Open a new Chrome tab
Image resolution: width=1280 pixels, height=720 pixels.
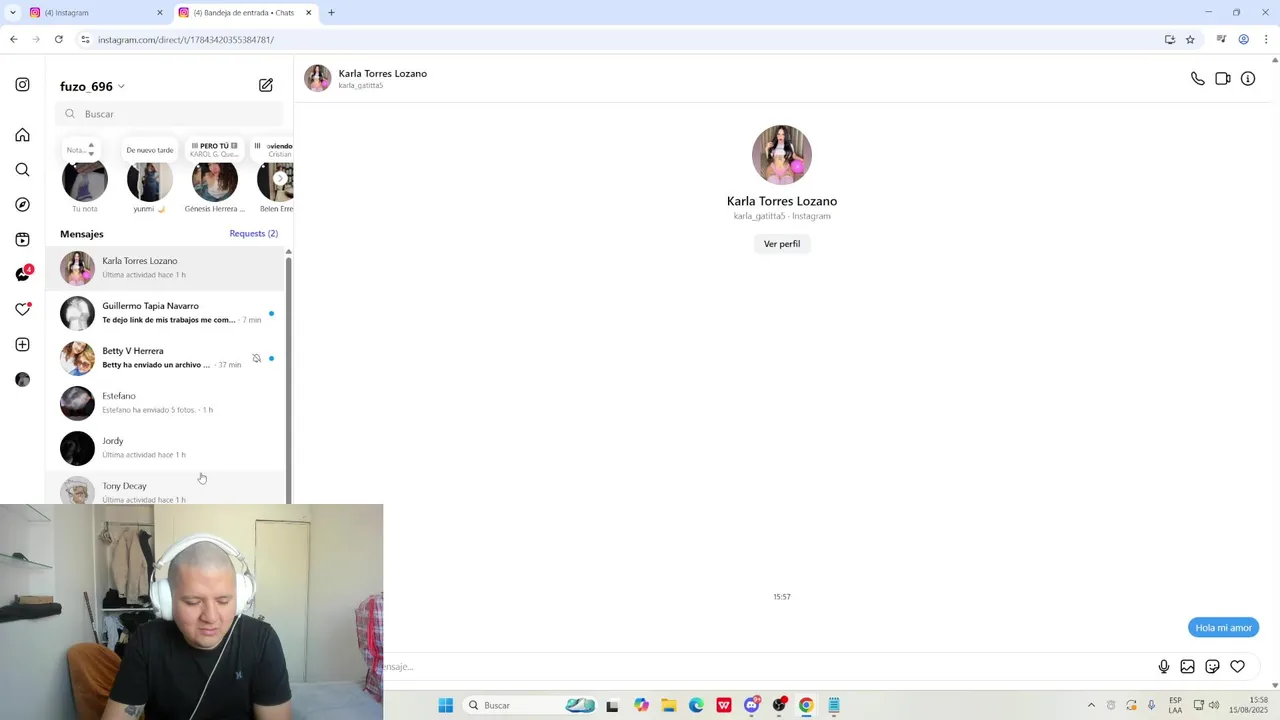point(331,13)
